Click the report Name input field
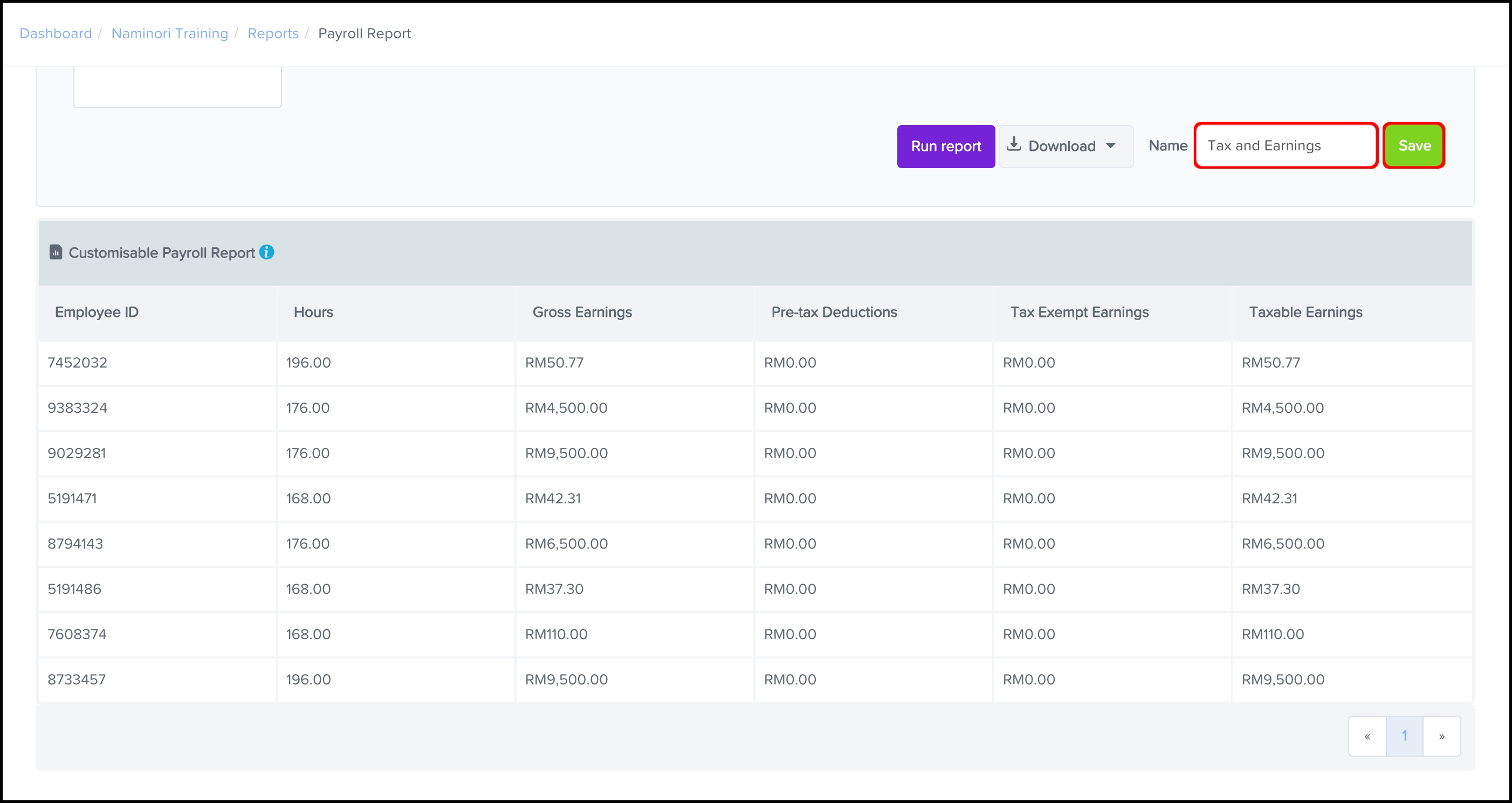 1286,146
